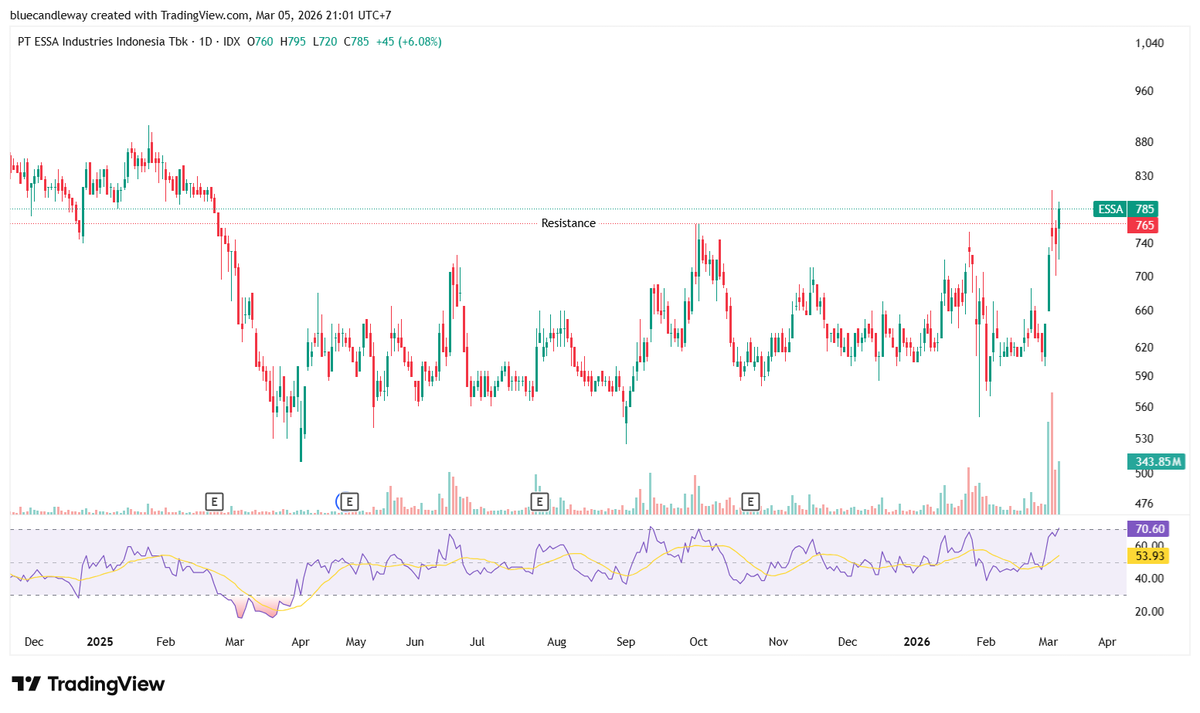Click the earnings E marker near August 2025

[x=539, y=501]
